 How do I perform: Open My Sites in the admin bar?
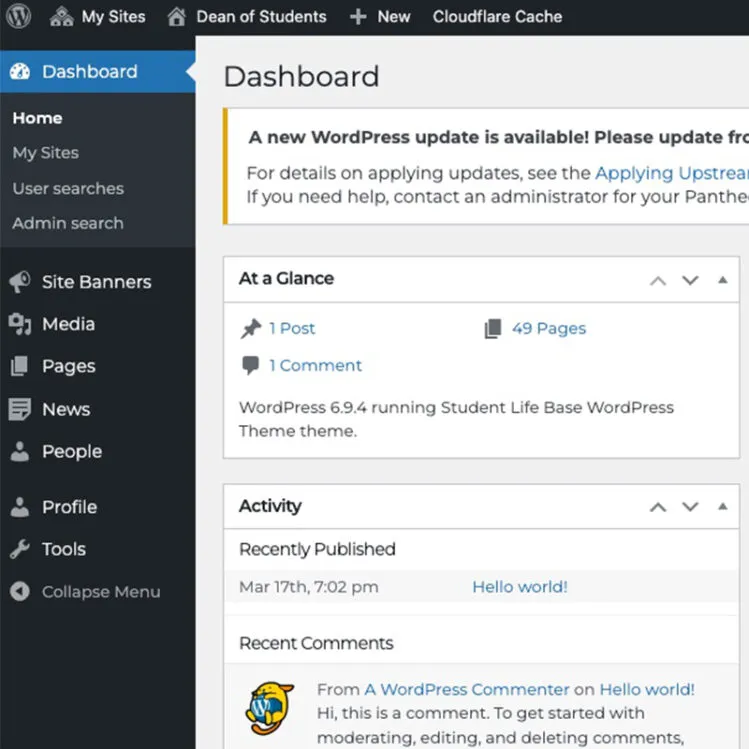click(x=113, y=17)
